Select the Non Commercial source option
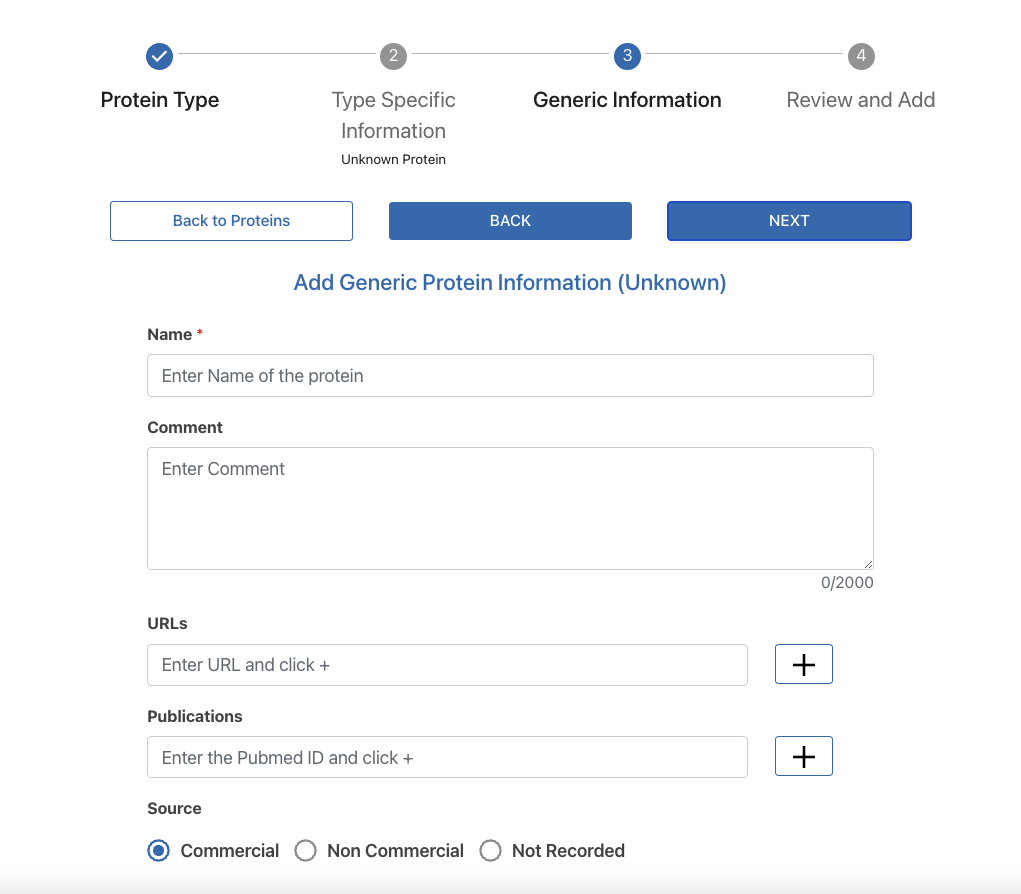 tap(306, 851)
